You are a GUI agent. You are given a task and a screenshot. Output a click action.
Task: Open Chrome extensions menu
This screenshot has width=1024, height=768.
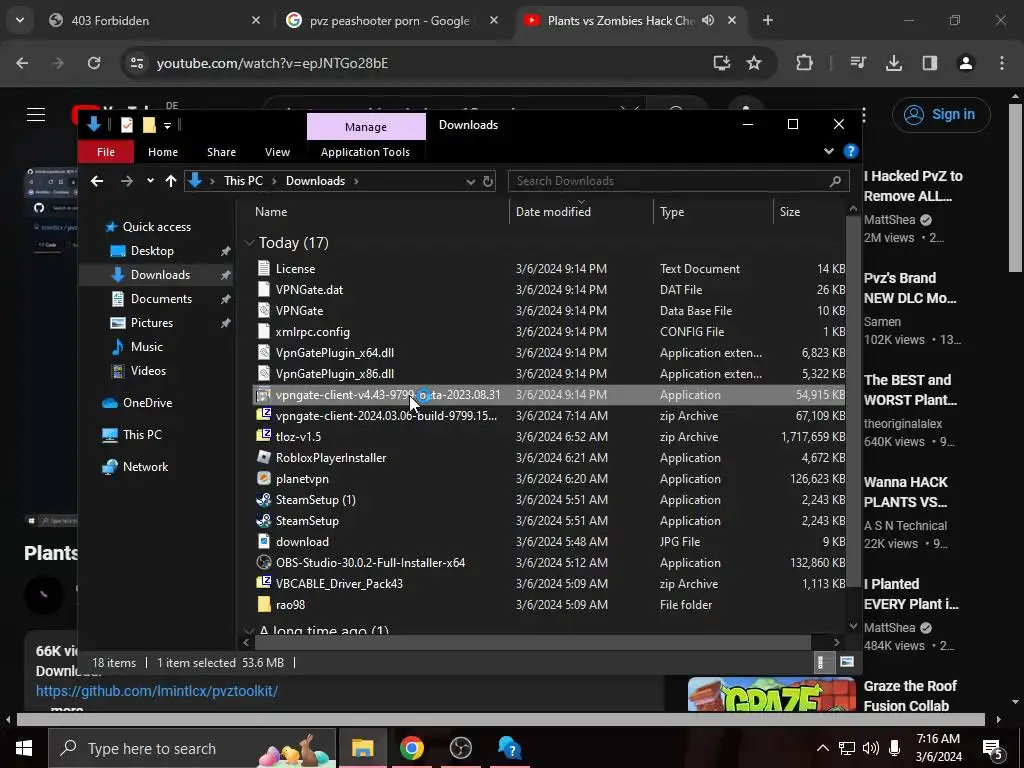click(x=805, y=63)
